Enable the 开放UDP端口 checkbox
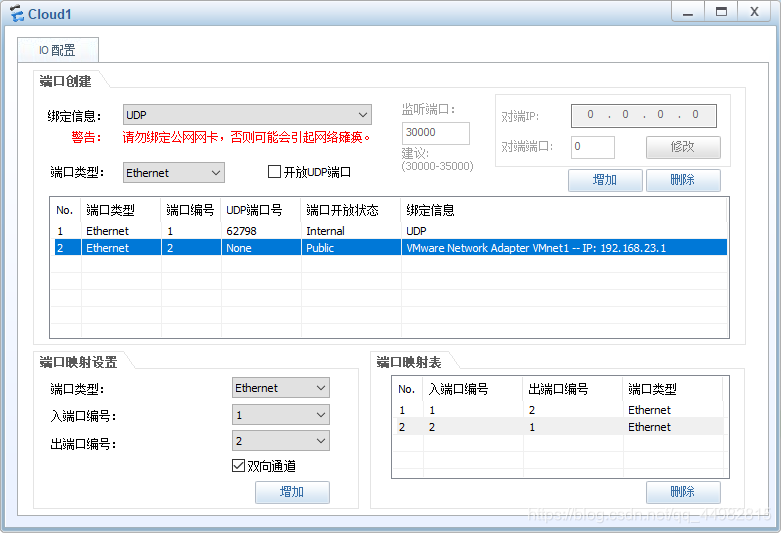Image resolution: width=781 pixels, height=533 pixels. click(274, 172)
